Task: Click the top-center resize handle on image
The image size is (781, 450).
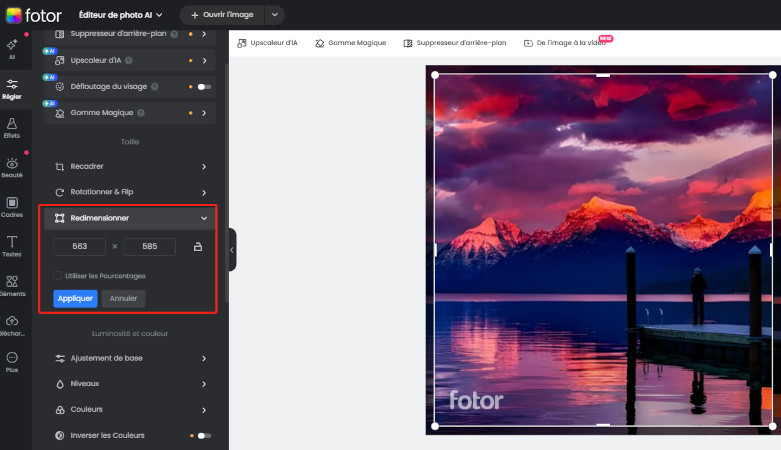Action: coord(603,75)
